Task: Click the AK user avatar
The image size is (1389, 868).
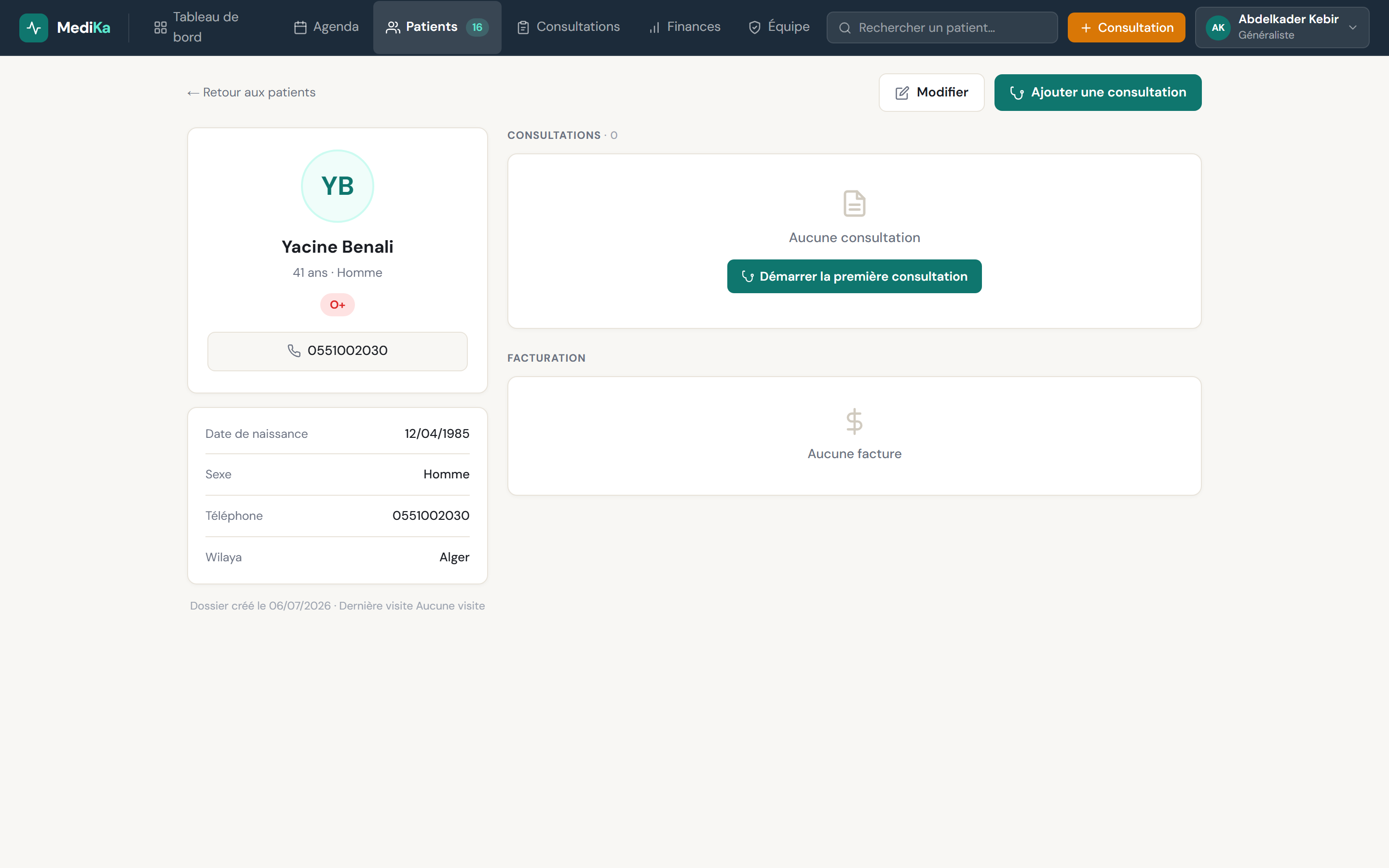Action: click(x=1218, y=27)
